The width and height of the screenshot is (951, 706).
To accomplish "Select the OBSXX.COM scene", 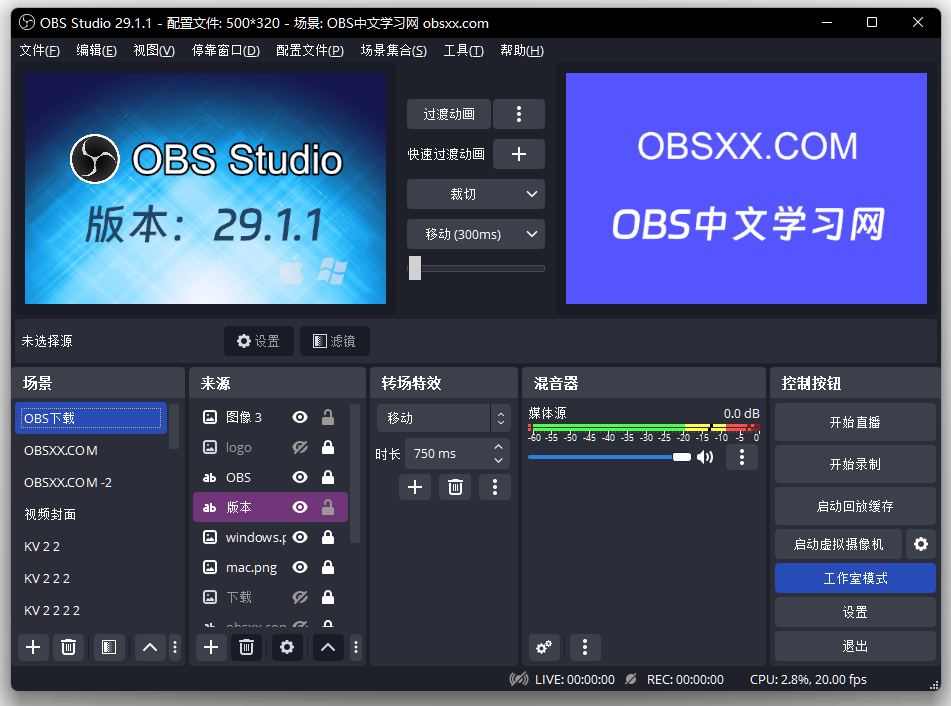I will [x=91, y=450].
